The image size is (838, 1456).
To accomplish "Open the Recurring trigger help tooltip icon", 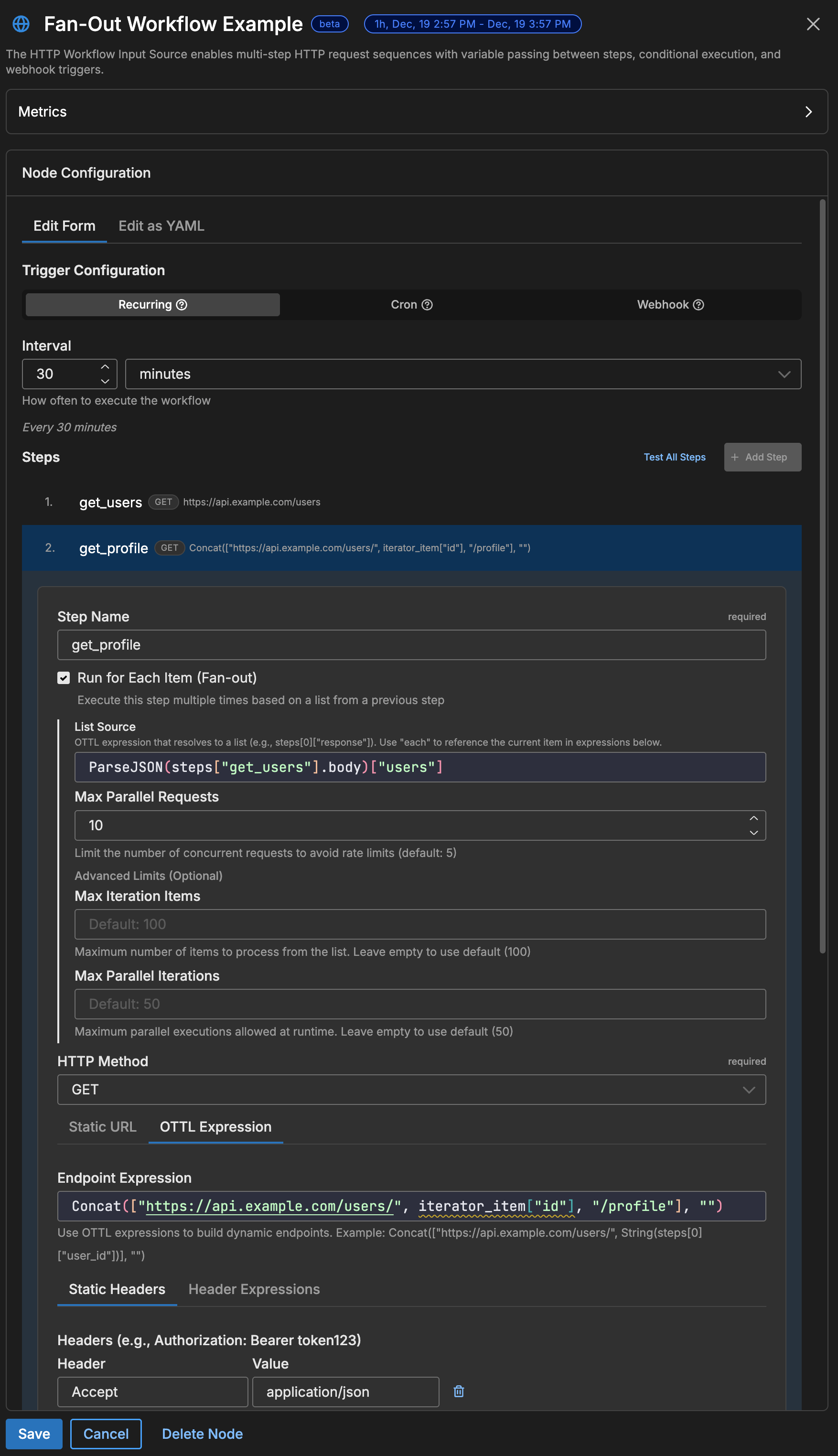I will pyautogui.click(x=182, y=304).
